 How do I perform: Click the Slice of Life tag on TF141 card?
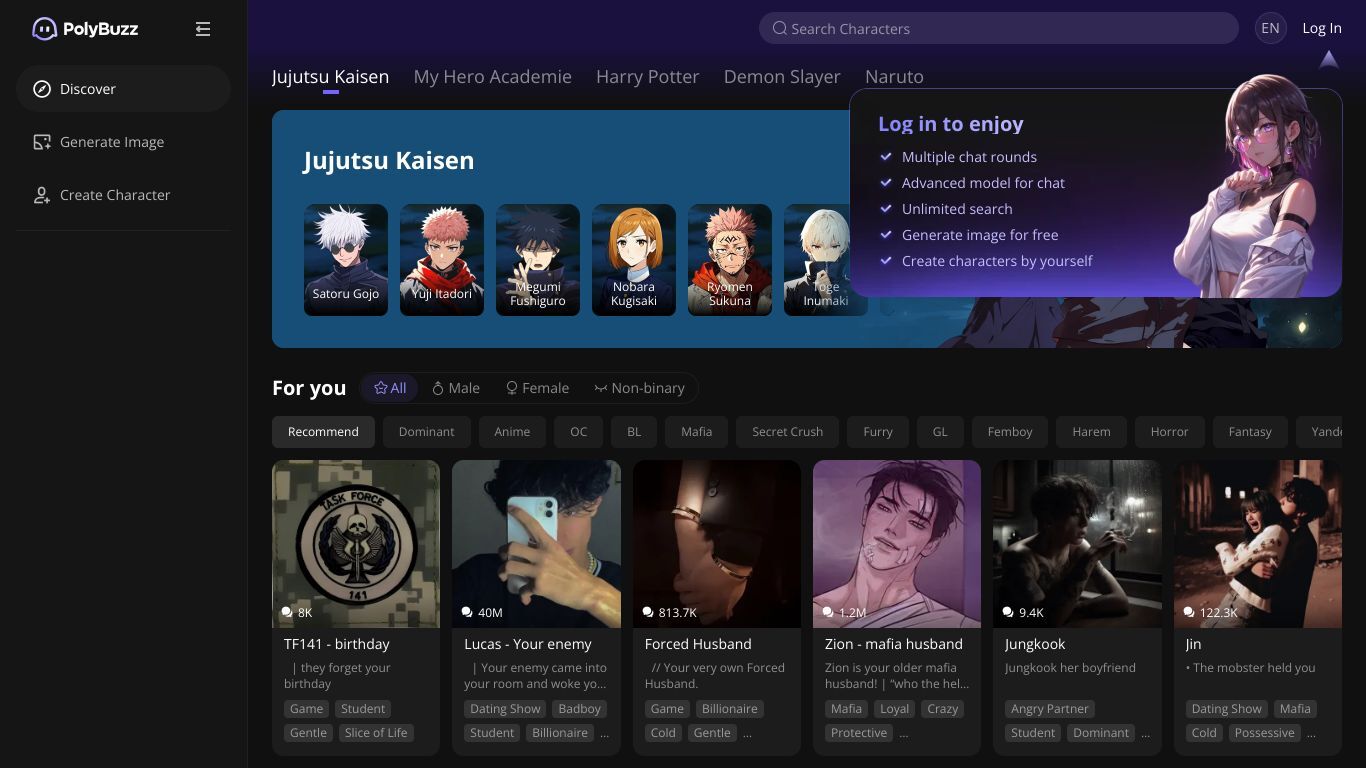pyautogui.click(x=376, y=733)
